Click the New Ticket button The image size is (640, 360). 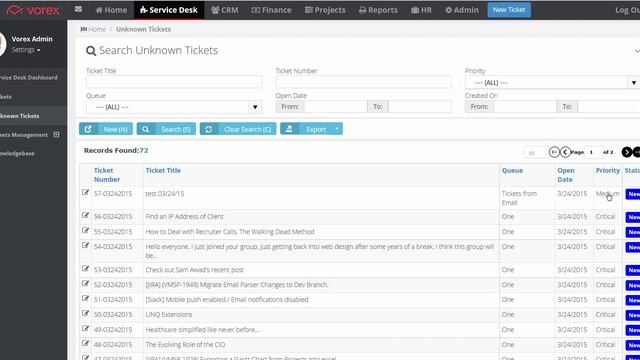(509, 10)
